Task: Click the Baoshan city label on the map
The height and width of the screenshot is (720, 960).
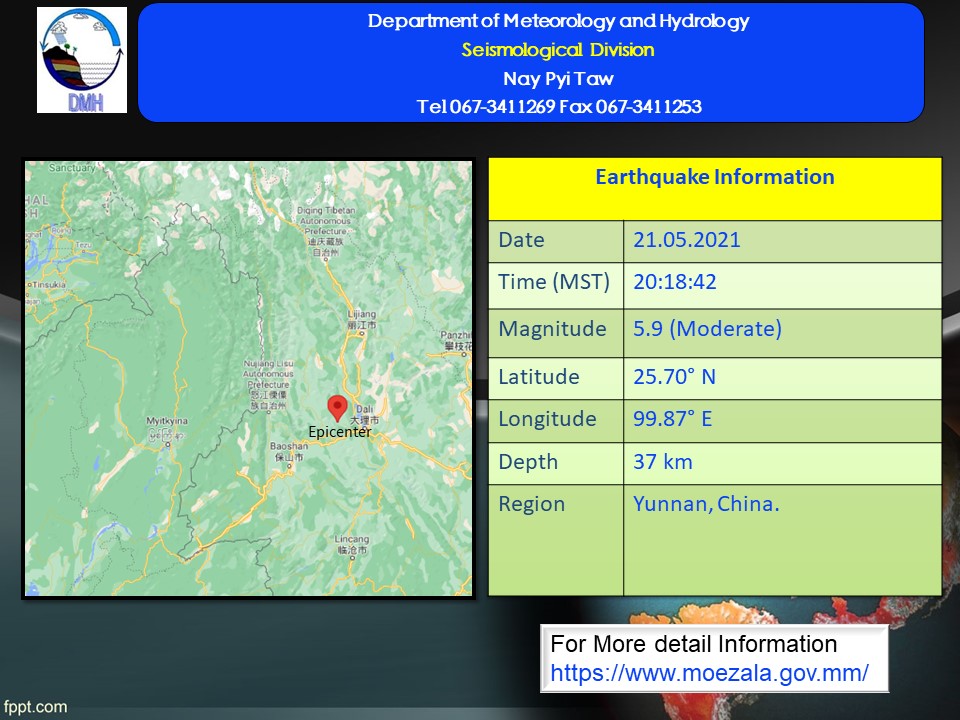Action: pos(289,451)
